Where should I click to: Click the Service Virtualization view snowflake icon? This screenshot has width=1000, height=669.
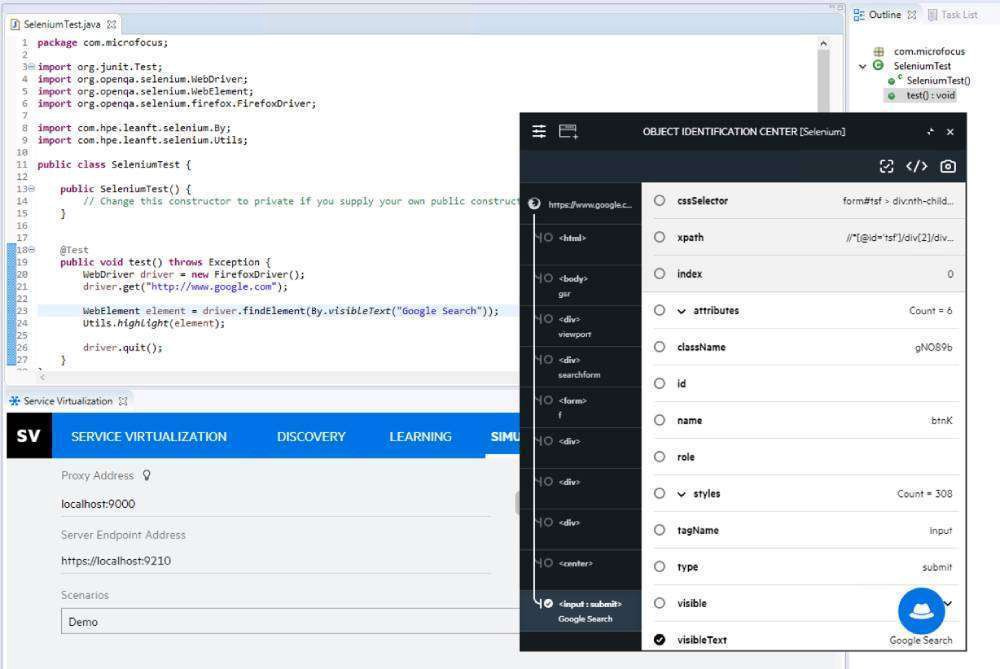[14, 401]
